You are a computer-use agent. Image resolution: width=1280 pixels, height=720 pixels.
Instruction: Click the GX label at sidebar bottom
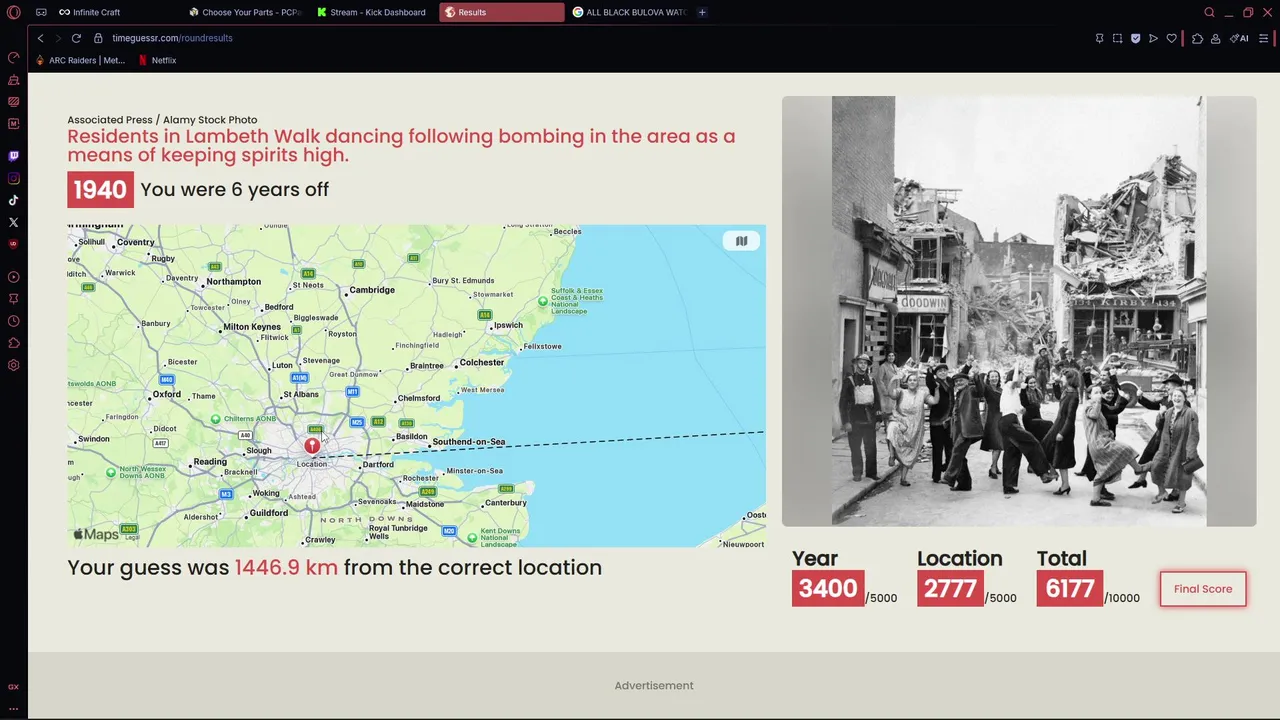pos(14,686)
